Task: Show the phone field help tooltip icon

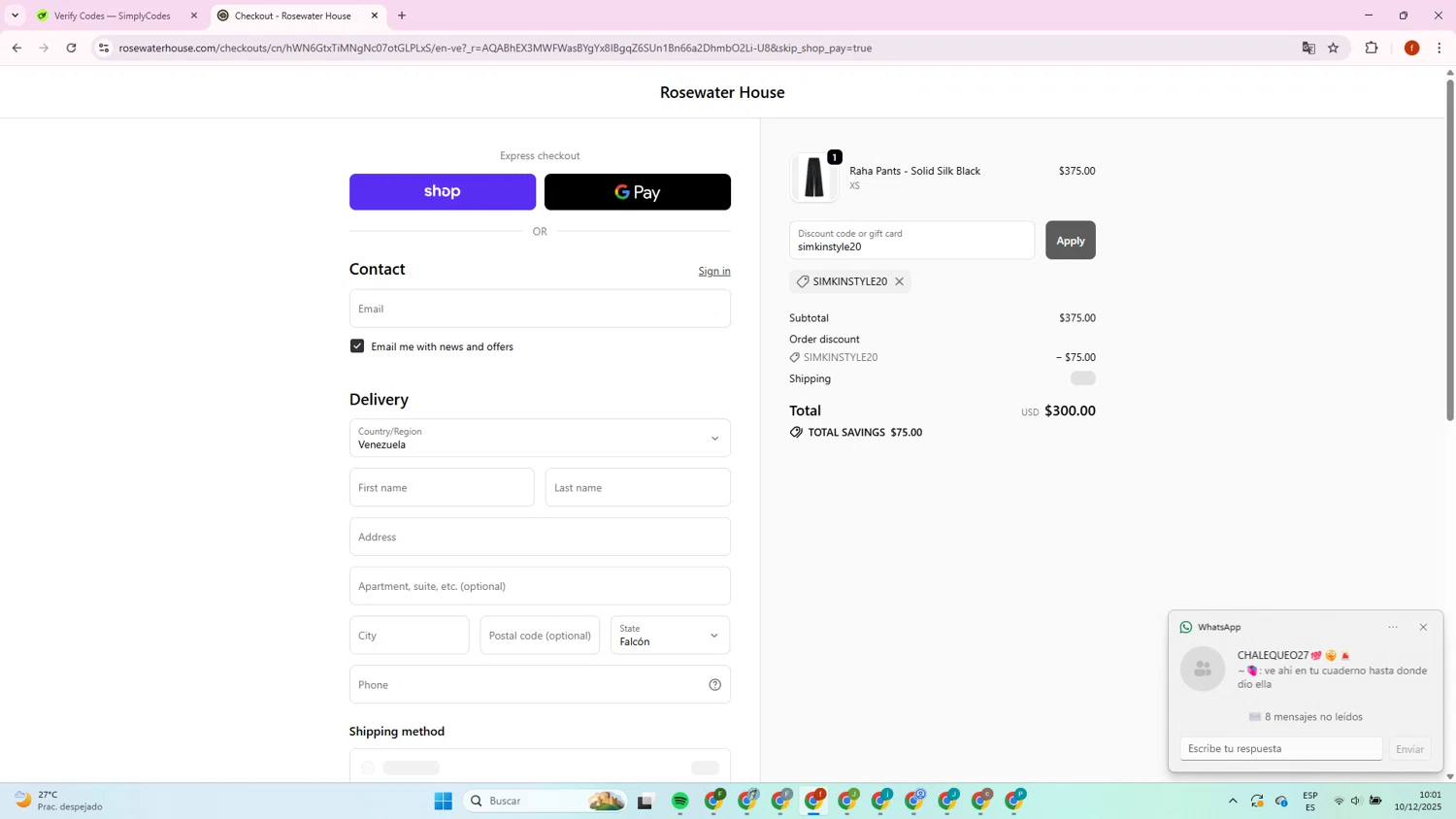Action: [x=714, y=685]
